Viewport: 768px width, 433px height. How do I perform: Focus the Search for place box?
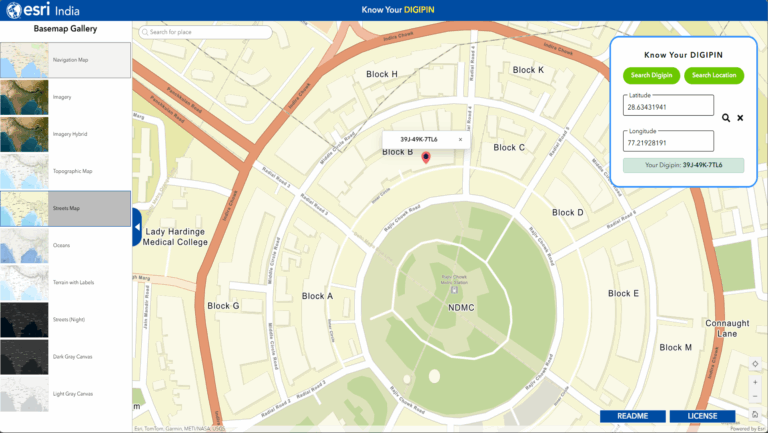[x=205, y=32]
